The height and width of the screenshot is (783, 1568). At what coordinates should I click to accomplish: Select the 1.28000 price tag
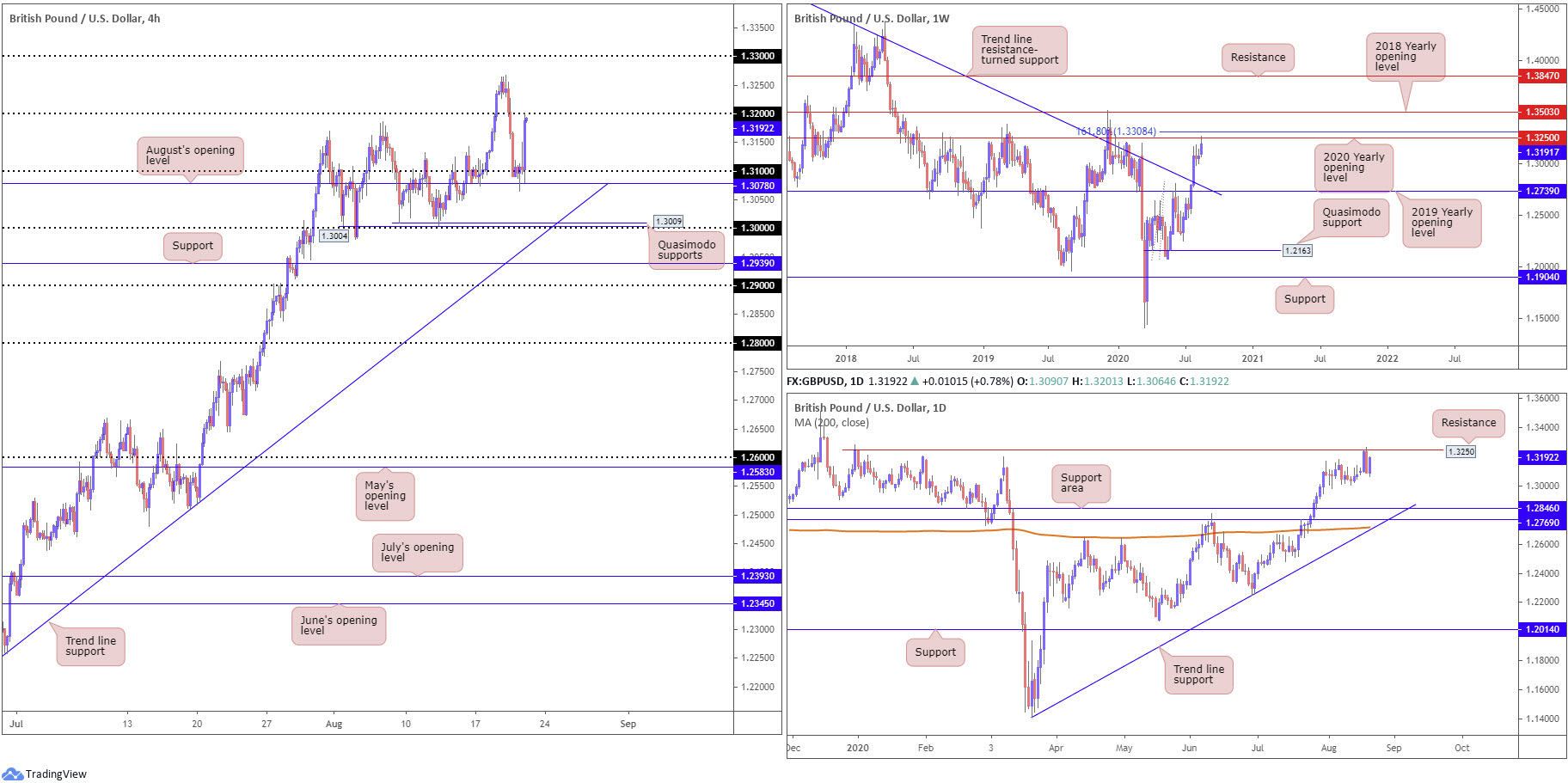757,343
